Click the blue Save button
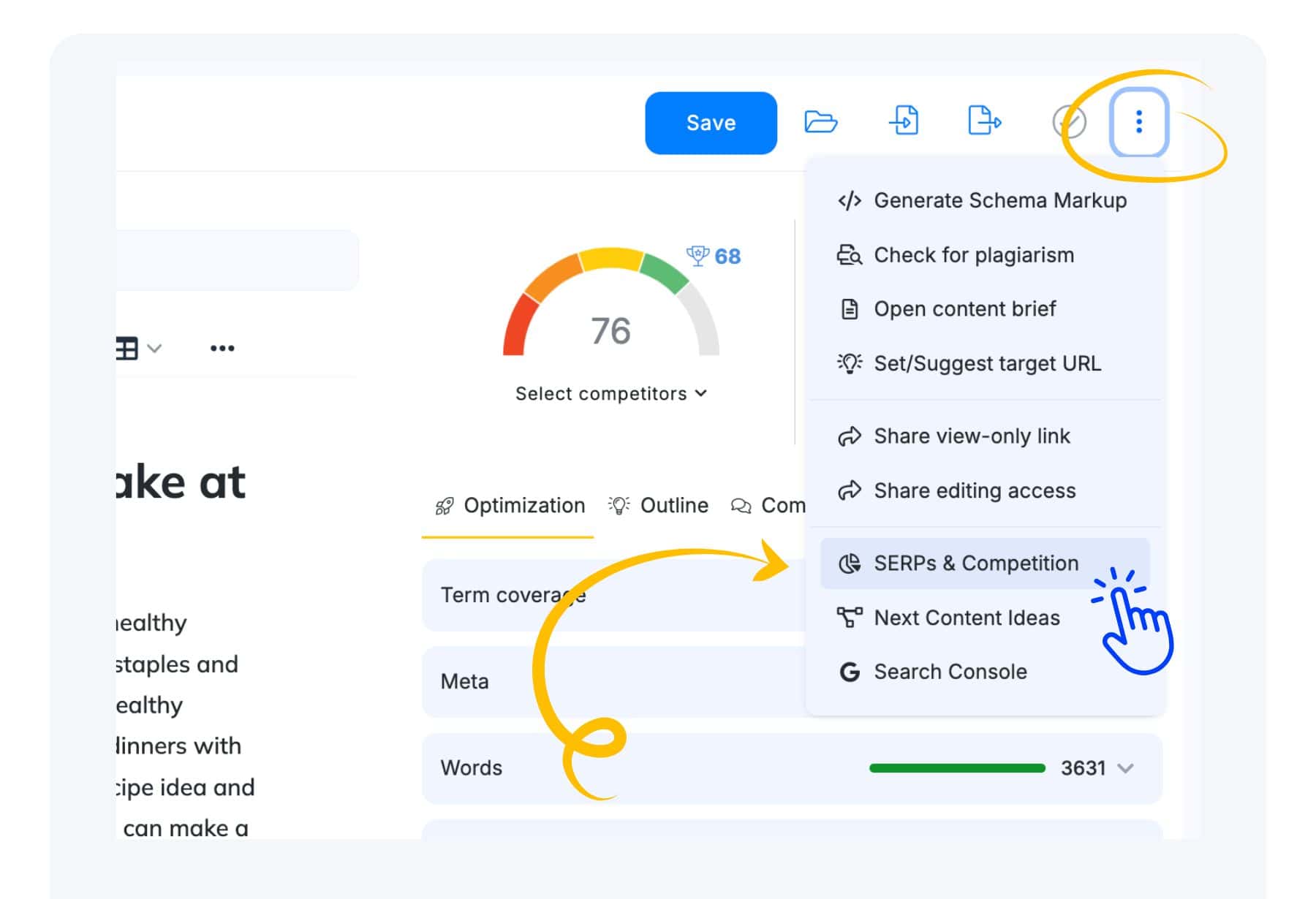This screenshot has height=899, width=1316. coord(711,123)
